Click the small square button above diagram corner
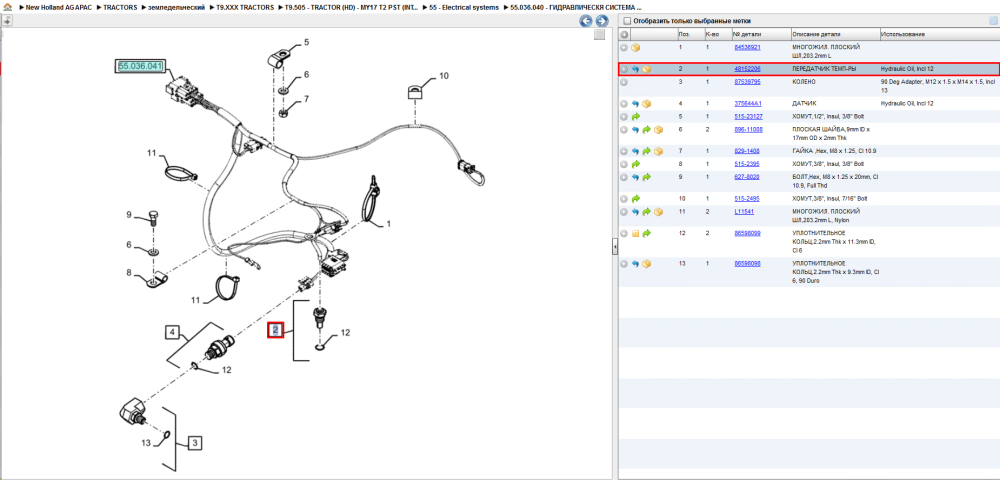 point(599,35)
